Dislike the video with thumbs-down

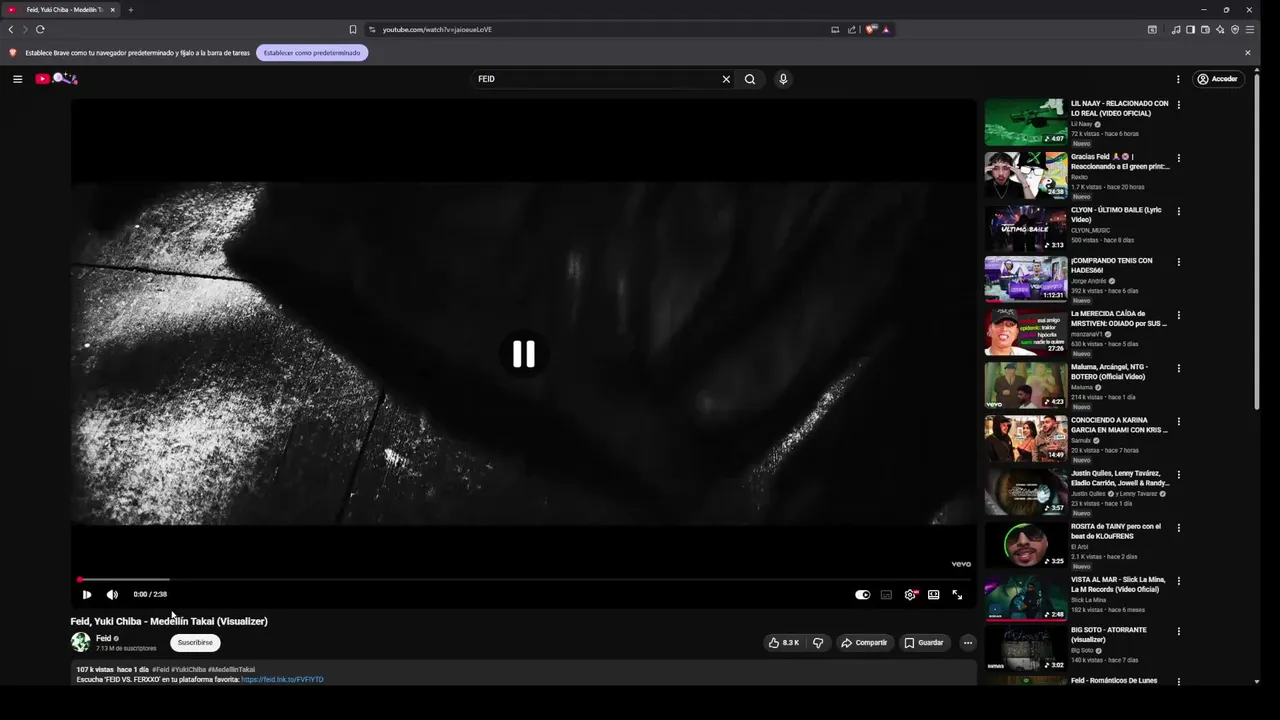point(818,643)
